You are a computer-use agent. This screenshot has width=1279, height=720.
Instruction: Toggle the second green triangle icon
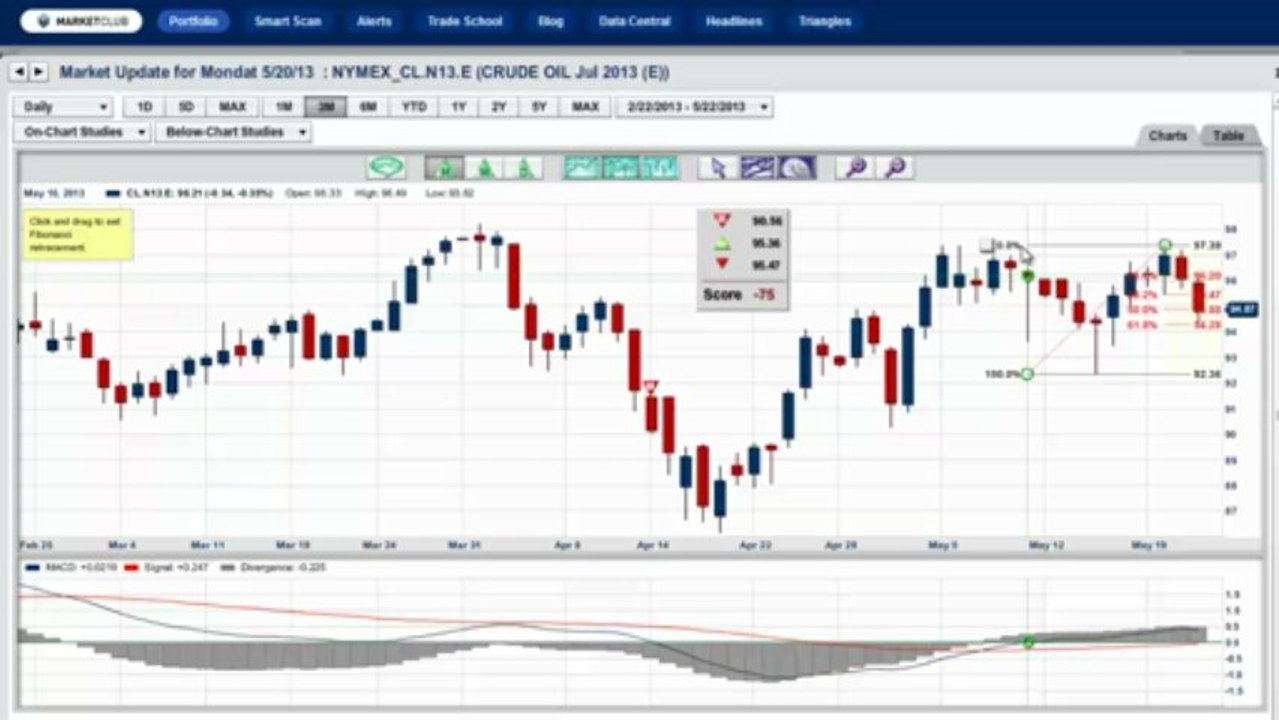(484, 167)
